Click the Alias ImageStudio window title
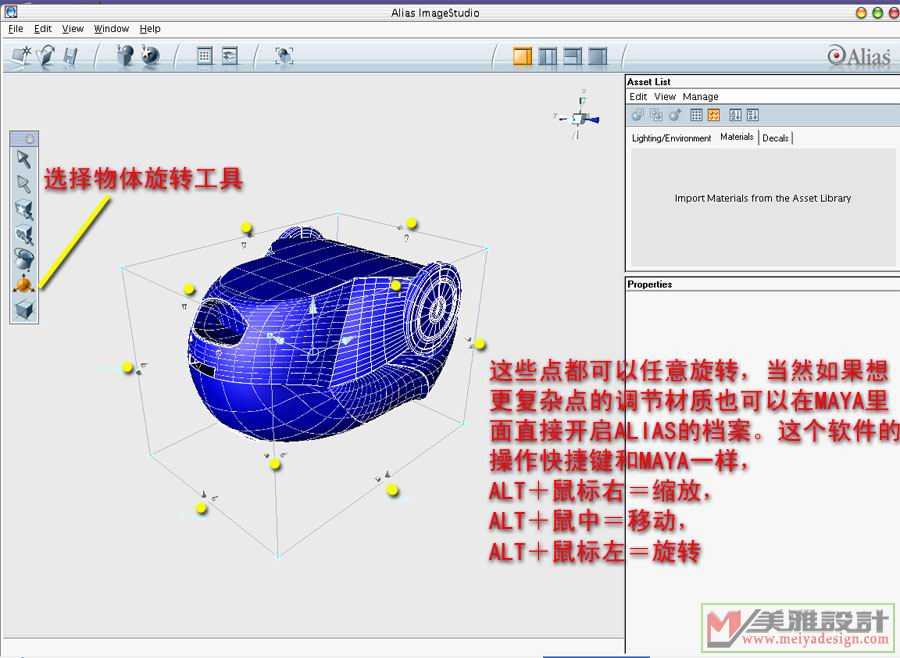Viewport: 900px width, 658px height. coord(435,13)
